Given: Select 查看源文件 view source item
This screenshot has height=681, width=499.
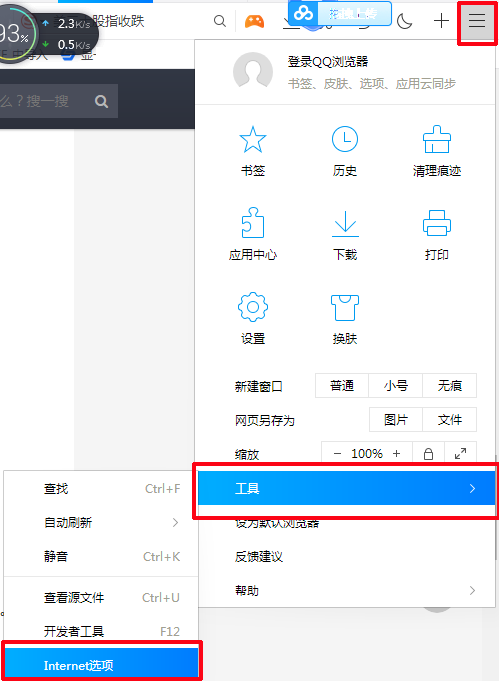Looking at the screenshot, I should point(101,598).
